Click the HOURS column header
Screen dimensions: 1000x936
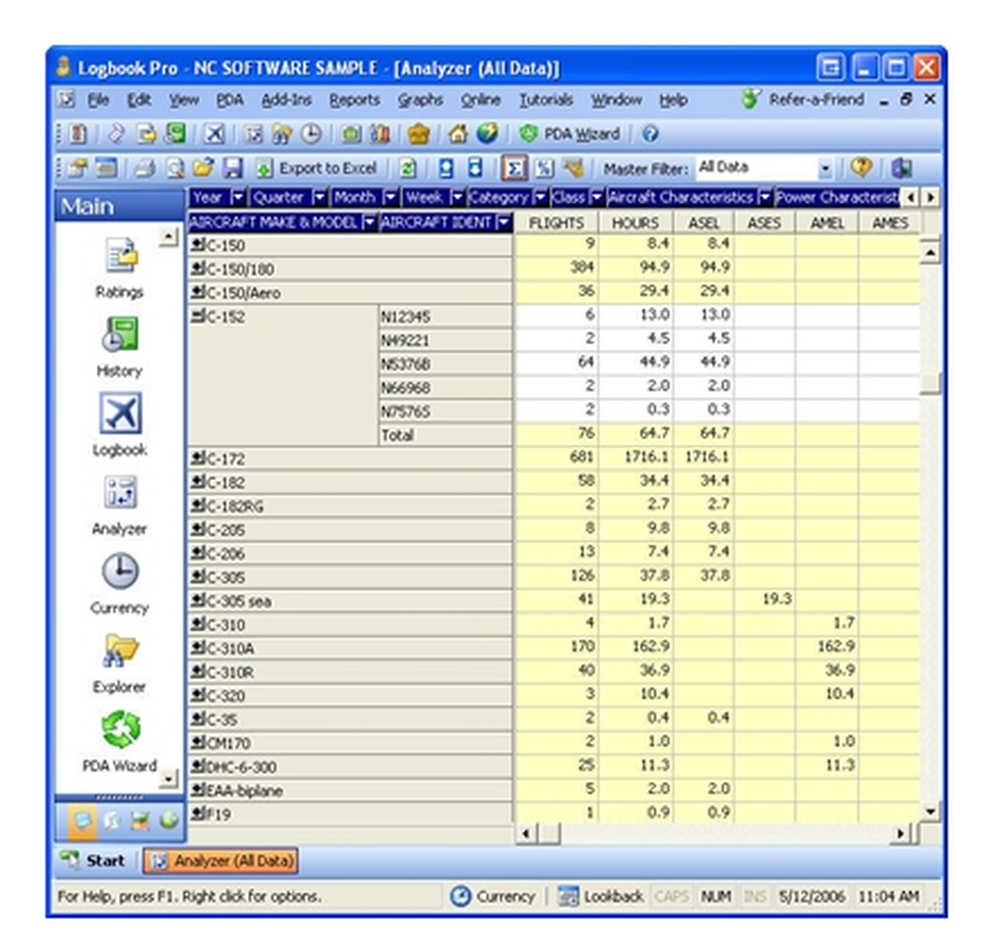[635, 223]
